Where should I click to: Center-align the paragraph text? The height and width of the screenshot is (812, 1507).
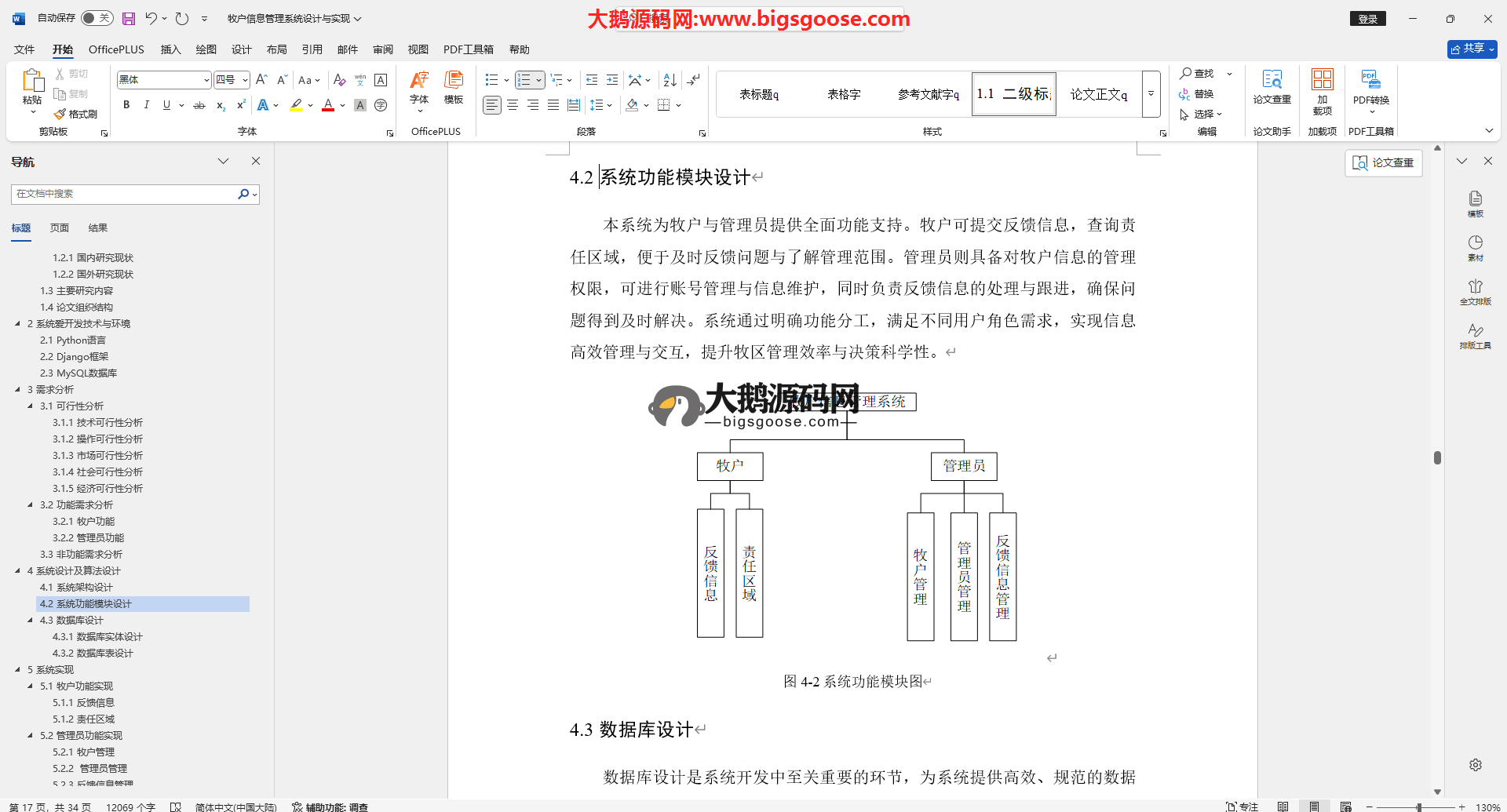[513, 105]
